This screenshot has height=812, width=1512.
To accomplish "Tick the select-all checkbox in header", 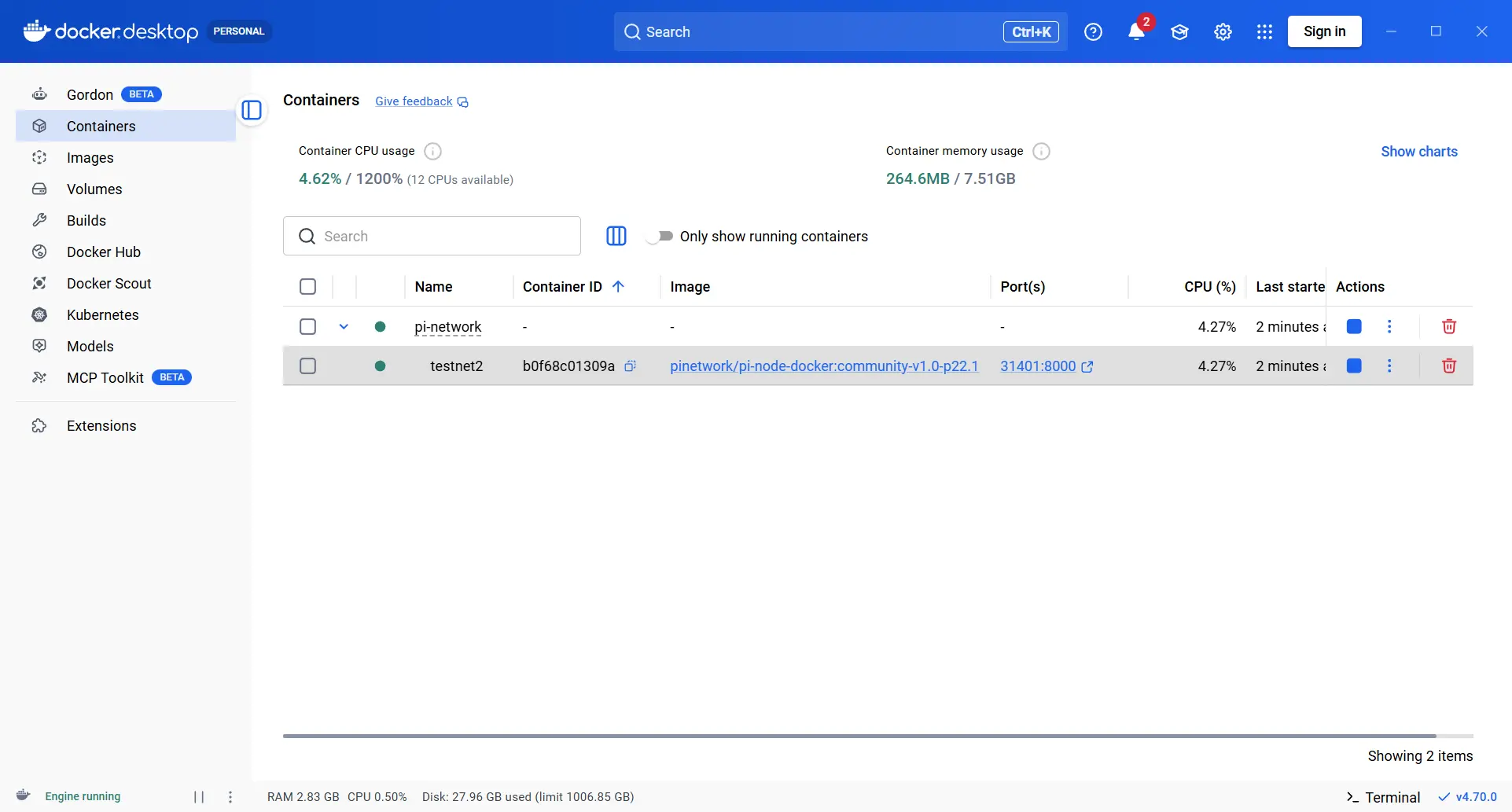I will pyautogui.click(x=308, y=287).
